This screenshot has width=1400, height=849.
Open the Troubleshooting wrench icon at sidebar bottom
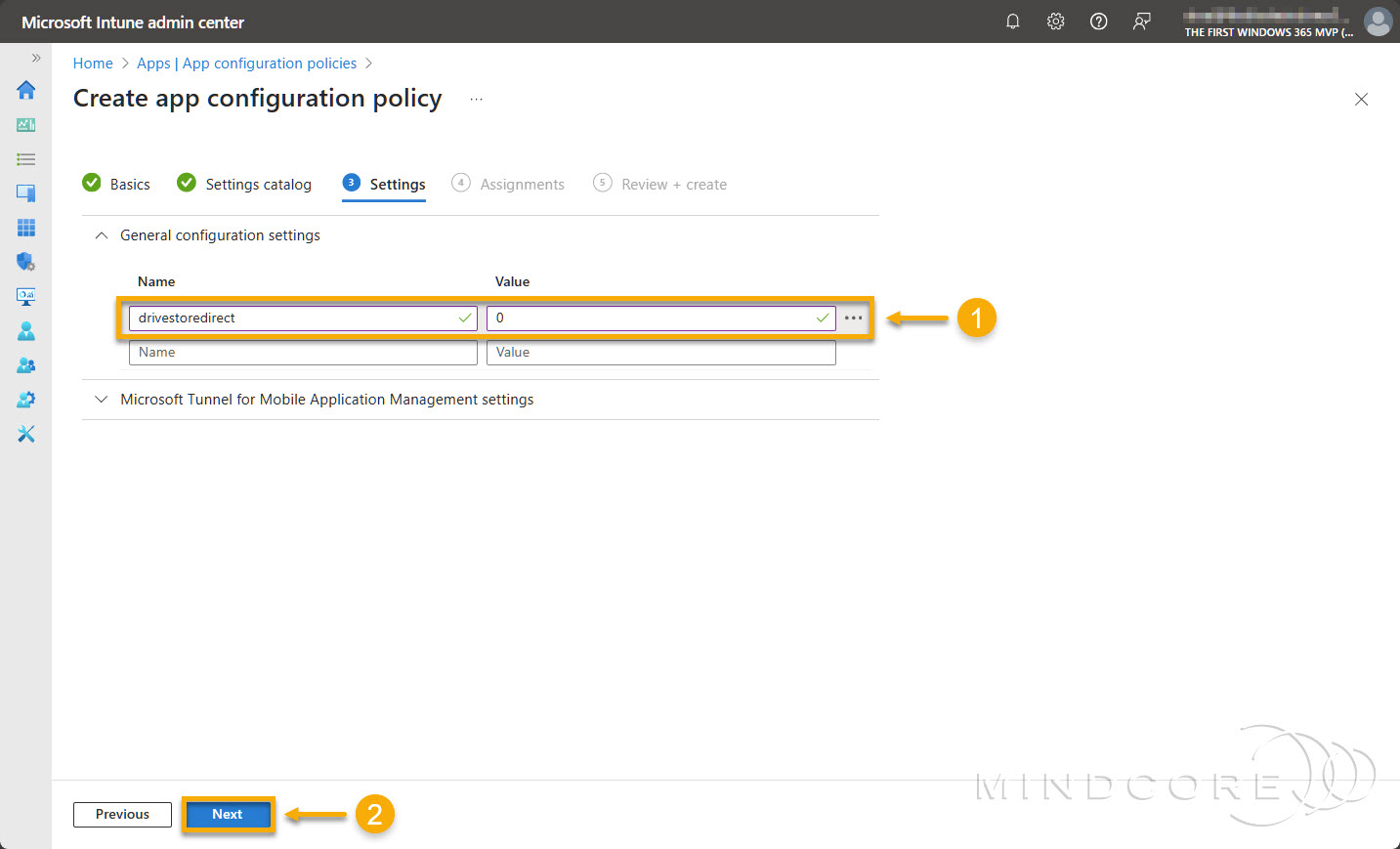(x=25, y=433)
